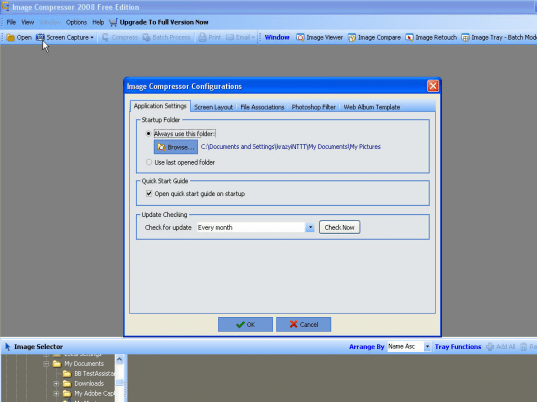This screenshot has width=537, height=402.
Task: Switch to Application Settings tab
Action: click(160, 106)
